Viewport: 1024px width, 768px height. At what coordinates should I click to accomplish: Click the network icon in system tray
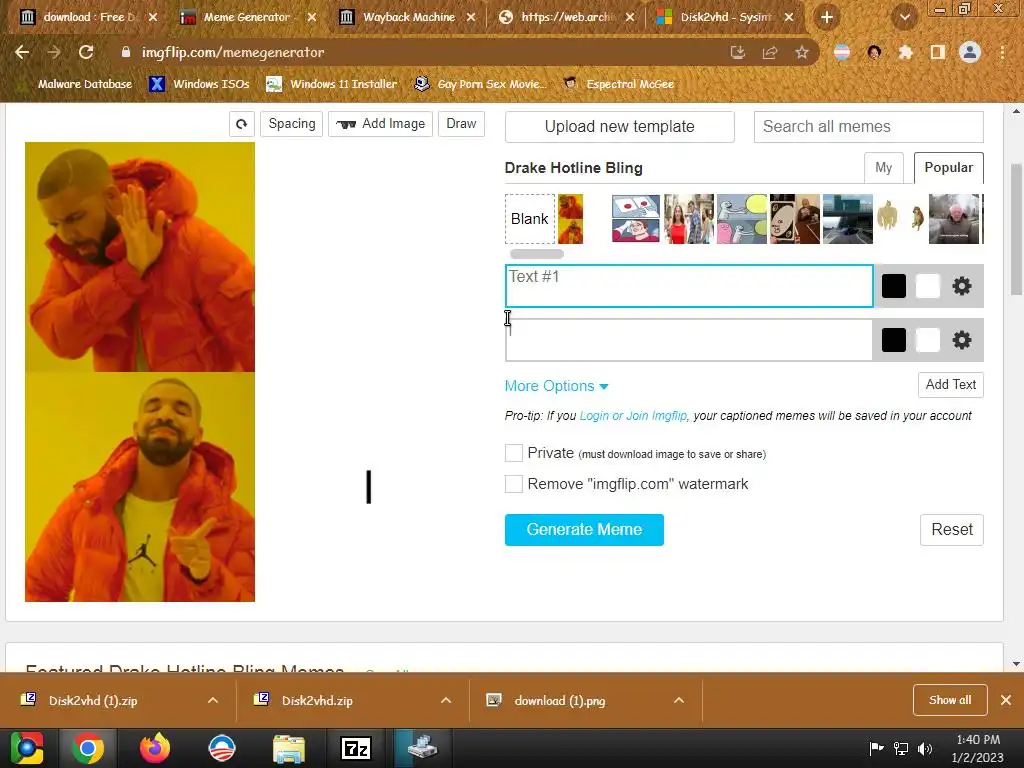[901, 748]
